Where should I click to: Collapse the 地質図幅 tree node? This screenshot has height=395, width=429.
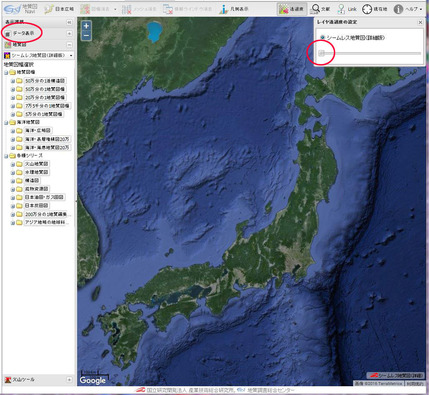click(x=6, y=72)
